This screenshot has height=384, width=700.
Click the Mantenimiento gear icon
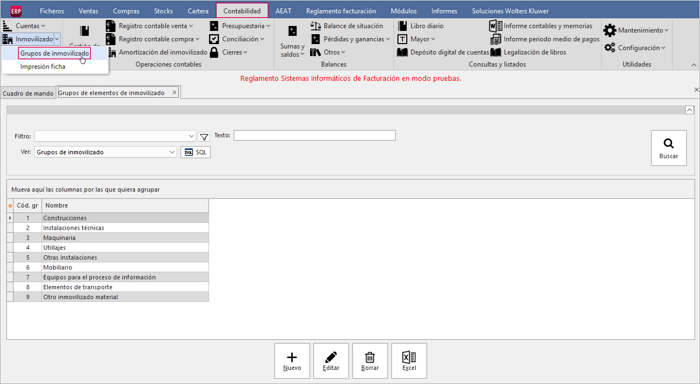610,30
